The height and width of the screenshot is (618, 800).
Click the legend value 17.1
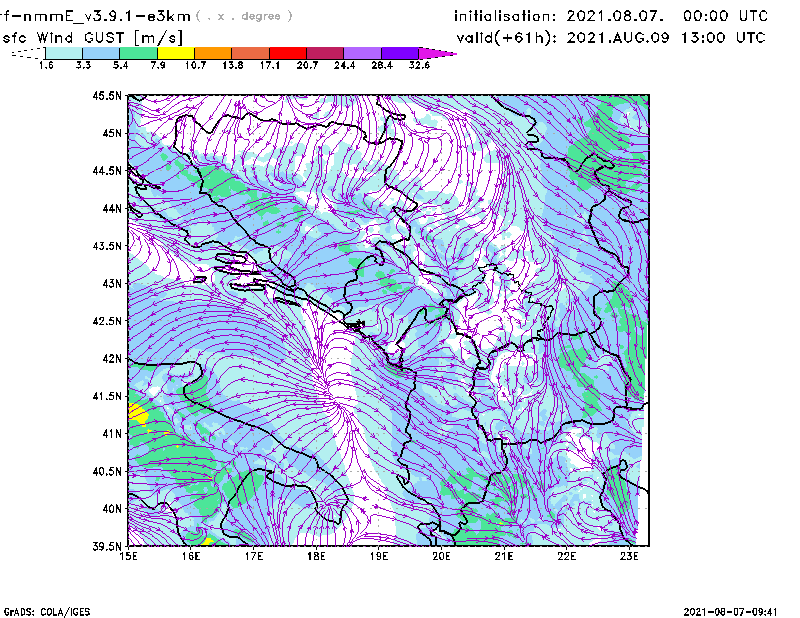[270, 65]
